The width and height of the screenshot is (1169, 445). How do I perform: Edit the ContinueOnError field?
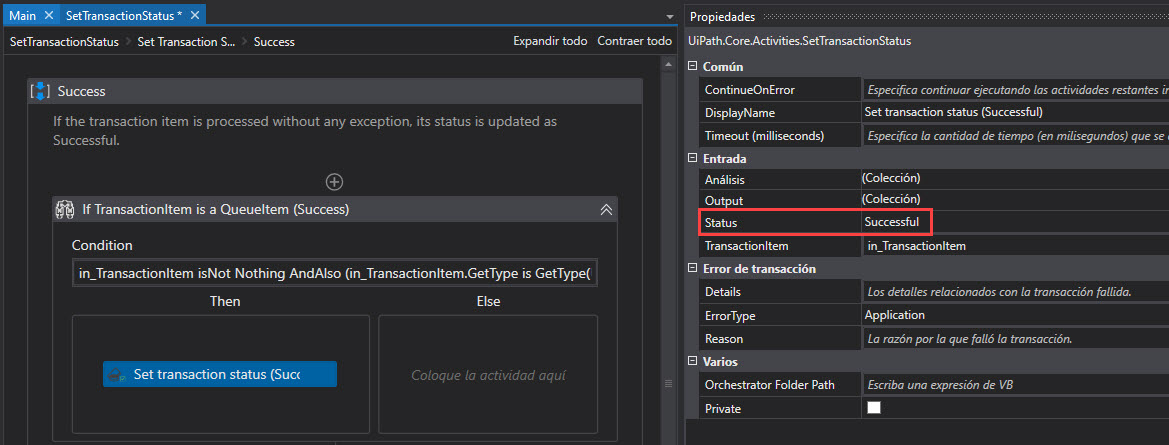pos(1015,90)
